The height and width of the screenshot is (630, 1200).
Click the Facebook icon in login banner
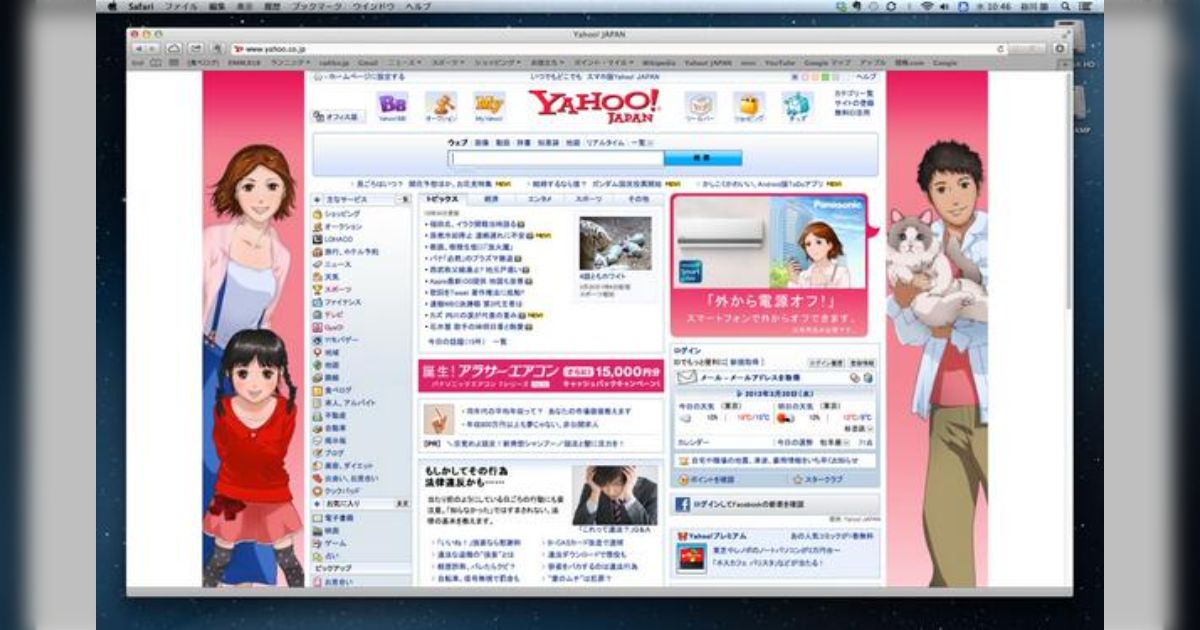[683, 505]
